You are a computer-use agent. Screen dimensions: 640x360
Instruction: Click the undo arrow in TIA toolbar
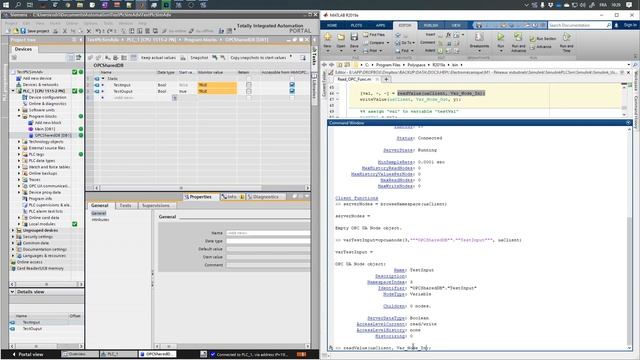point(98,31)
